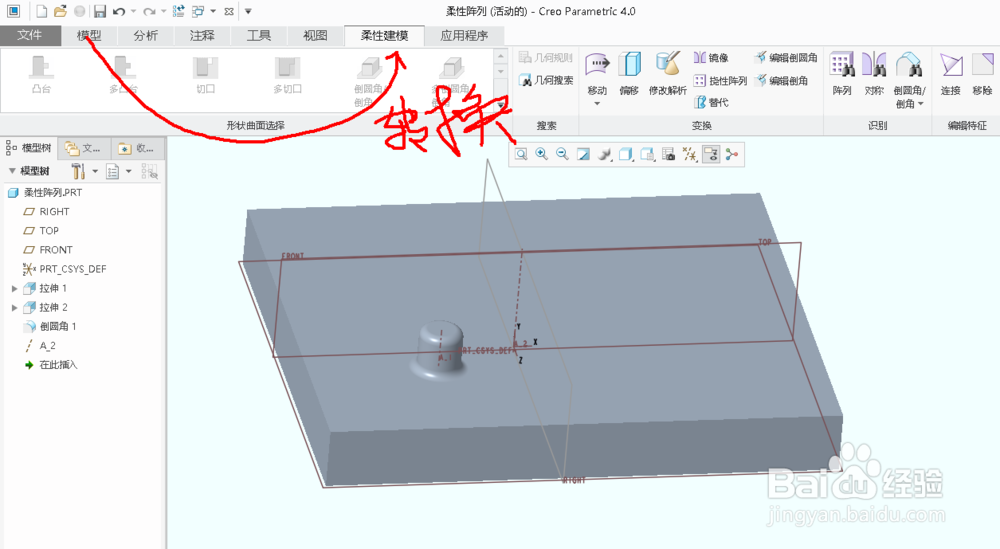Open the 文件 menu

click(x=30, y=35)
